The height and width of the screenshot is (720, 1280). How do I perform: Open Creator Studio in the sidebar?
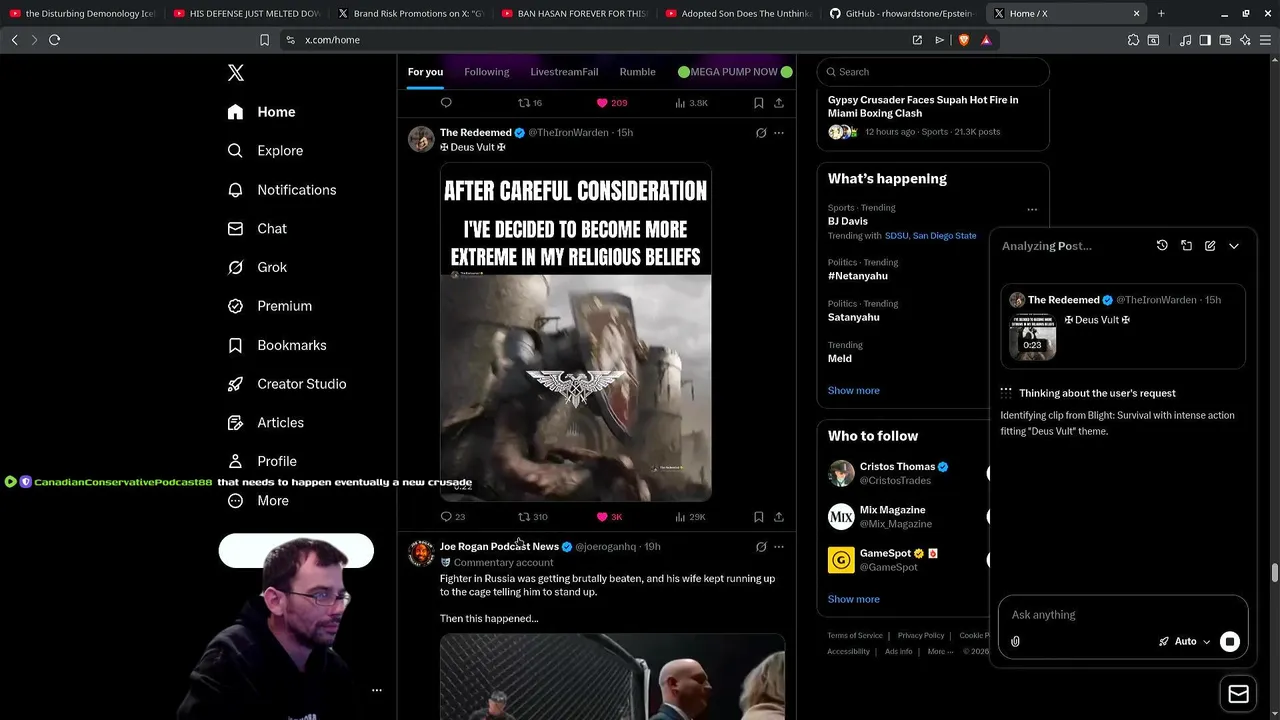click(x=287, y=384)
